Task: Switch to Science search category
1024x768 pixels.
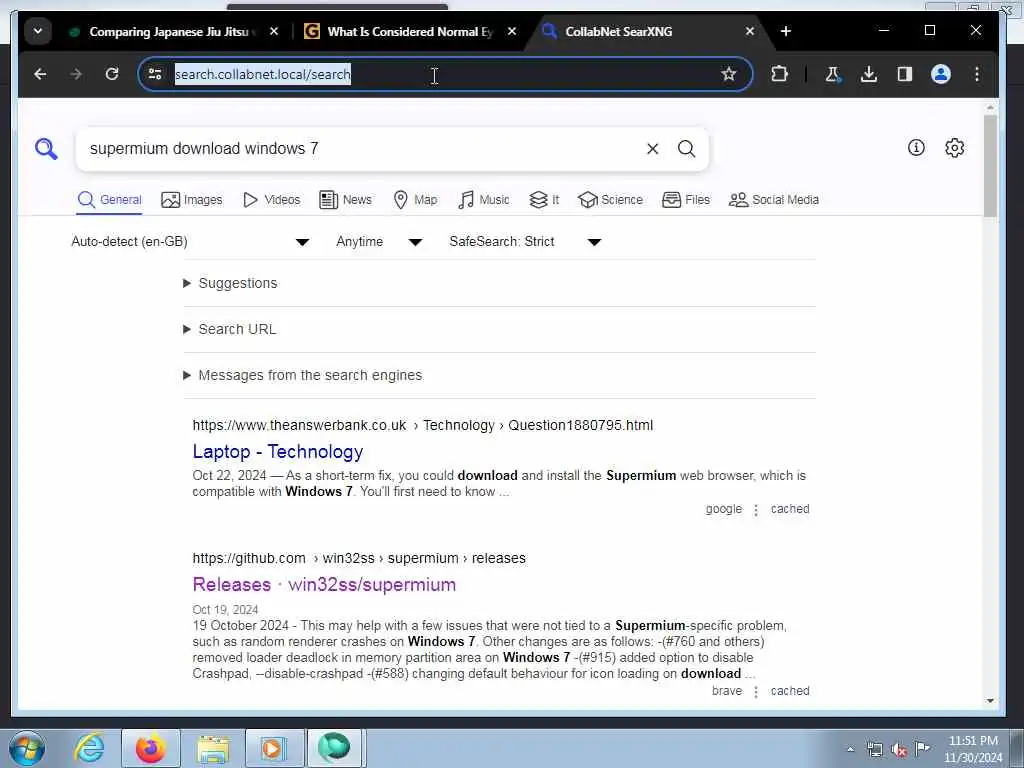Action: point(611,200)
